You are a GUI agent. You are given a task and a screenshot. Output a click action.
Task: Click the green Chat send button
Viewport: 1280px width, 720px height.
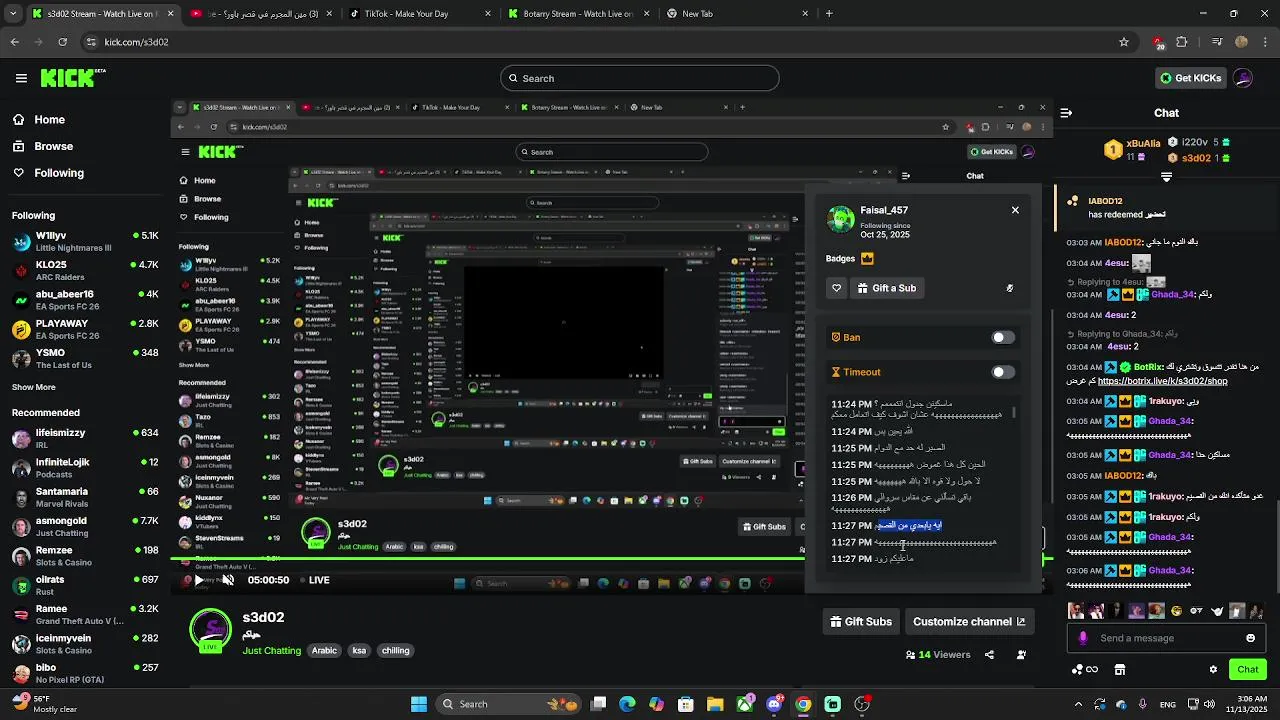coord(1247,670)
